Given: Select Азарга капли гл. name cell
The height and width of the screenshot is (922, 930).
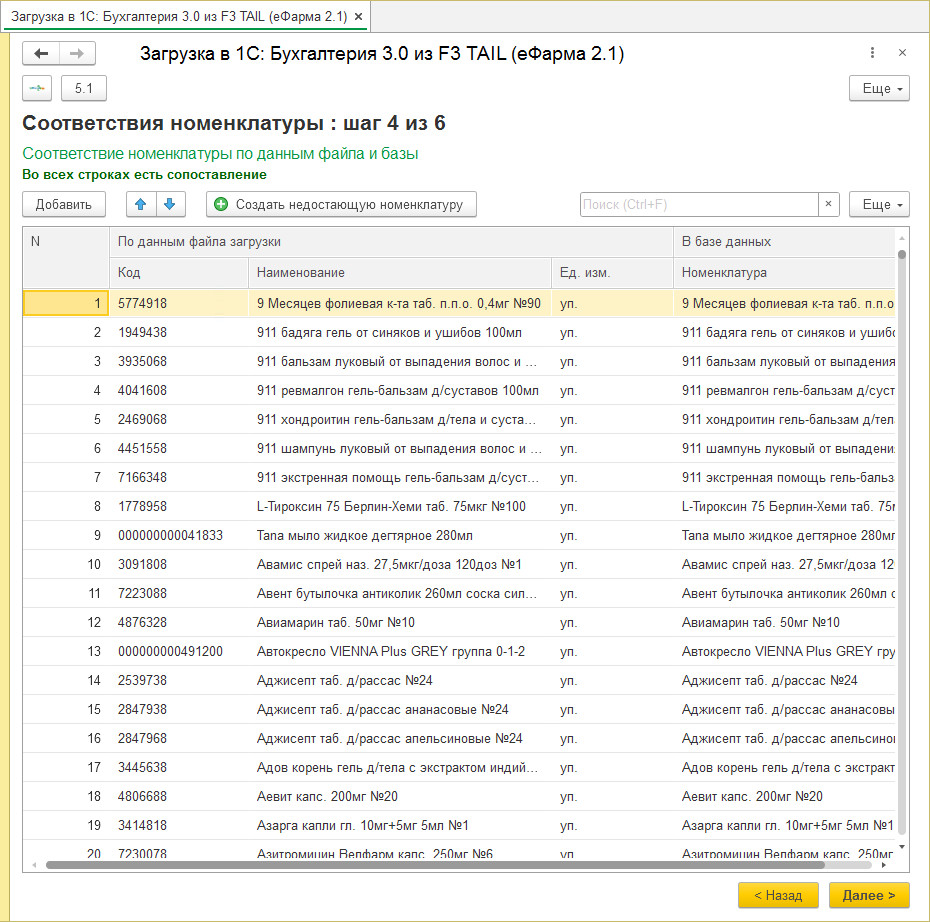Looking at the screenshot, I should coord(400,827).
